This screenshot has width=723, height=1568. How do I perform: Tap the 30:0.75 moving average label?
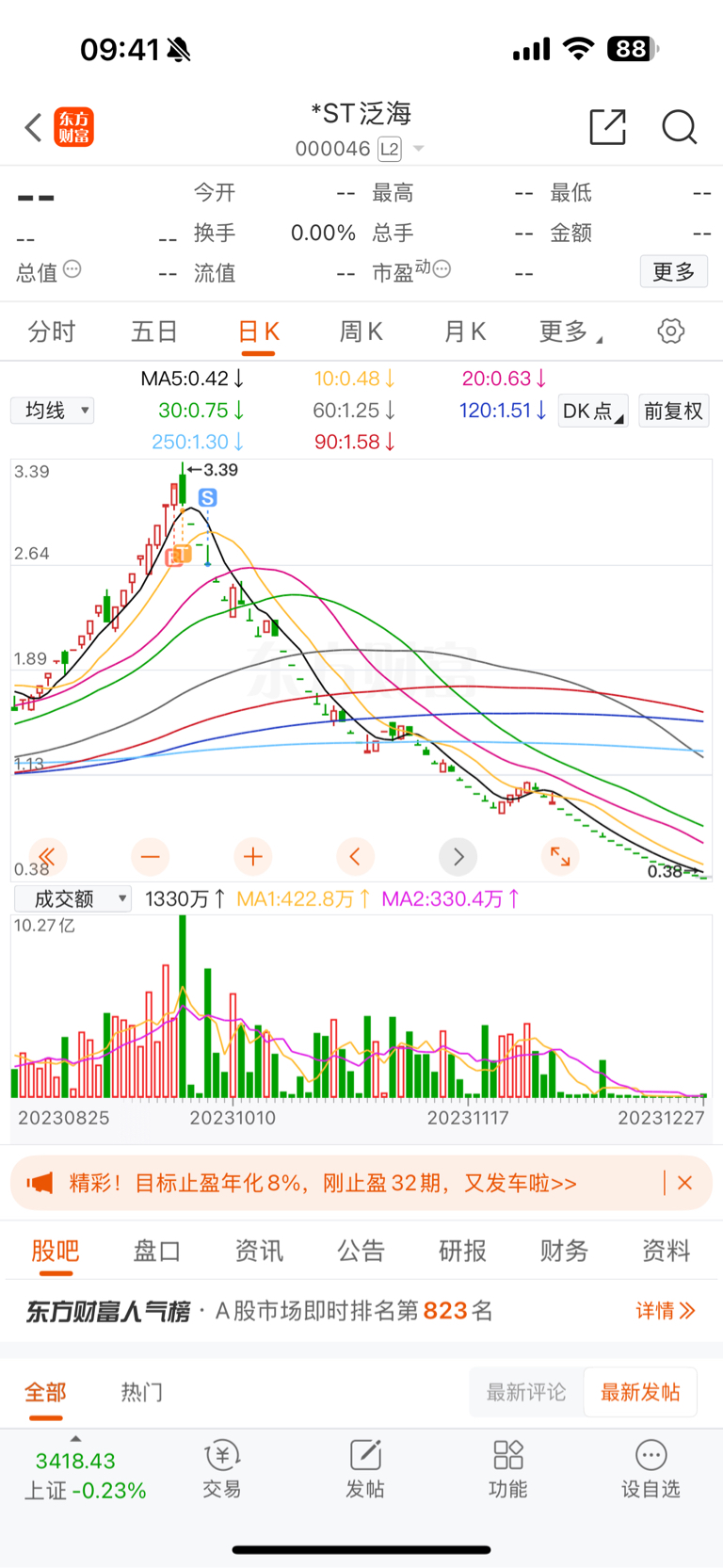coord(201,411)
